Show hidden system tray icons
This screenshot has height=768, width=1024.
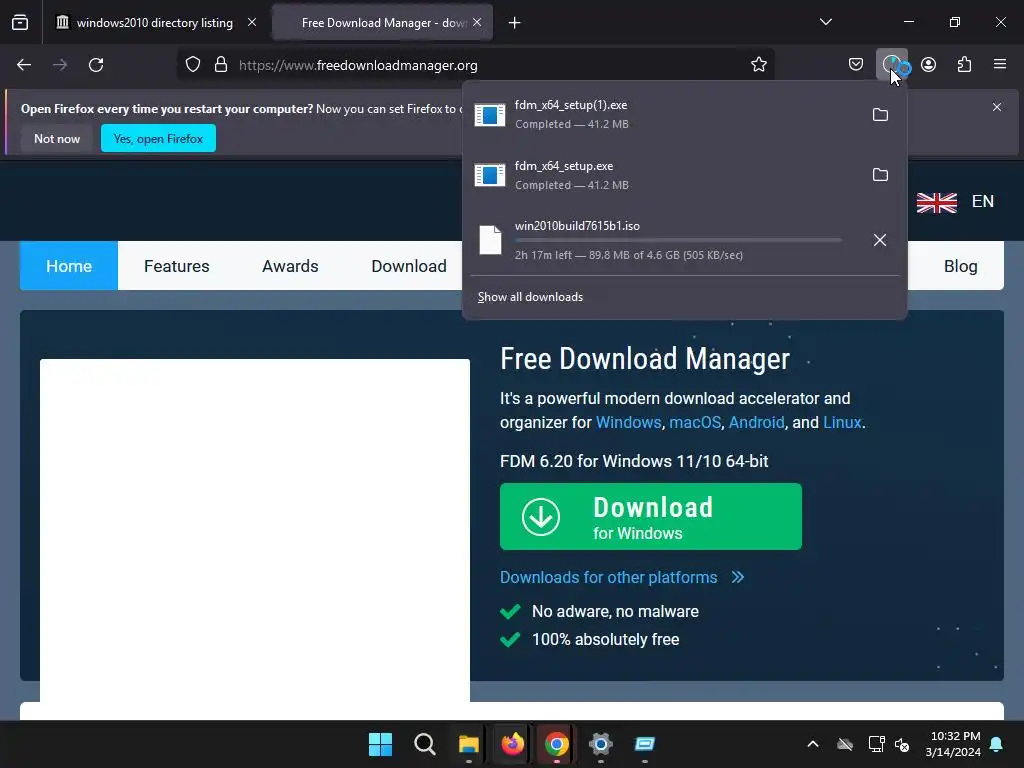click(812, 744)
